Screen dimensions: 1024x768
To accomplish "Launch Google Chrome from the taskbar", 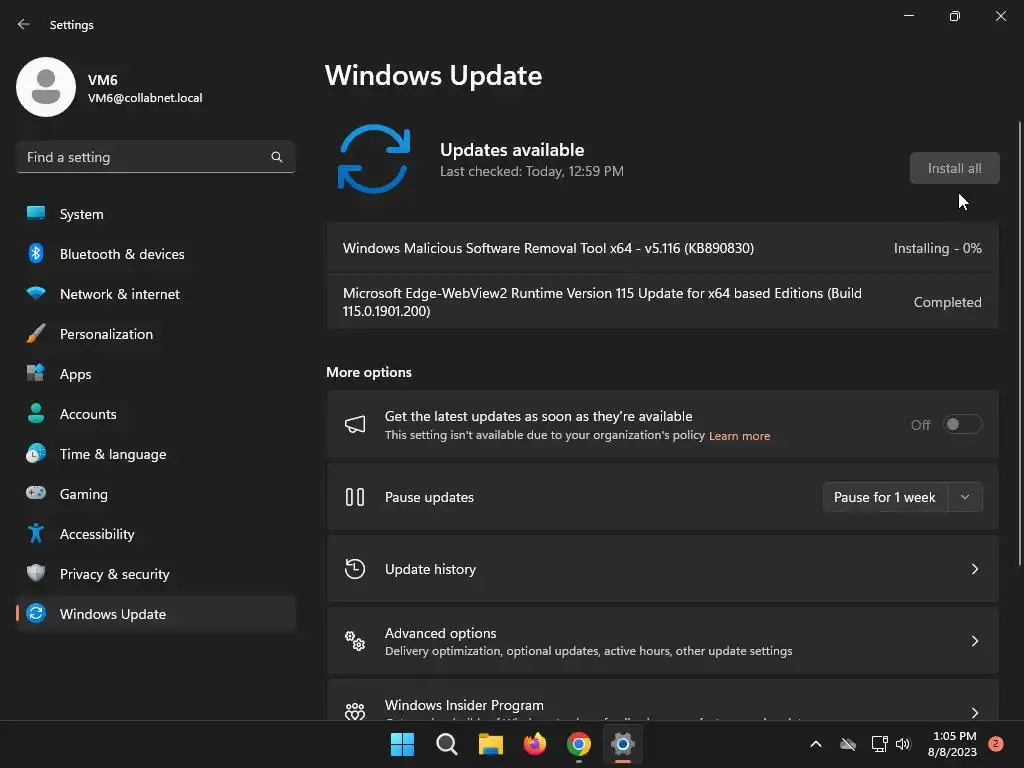I will 579,744.
